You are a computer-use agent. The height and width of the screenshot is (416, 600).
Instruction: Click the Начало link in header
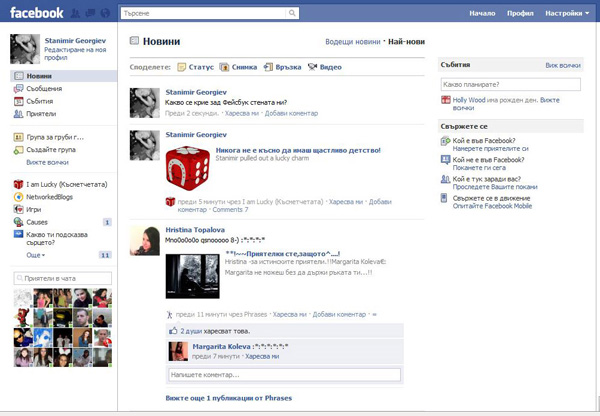482,14
